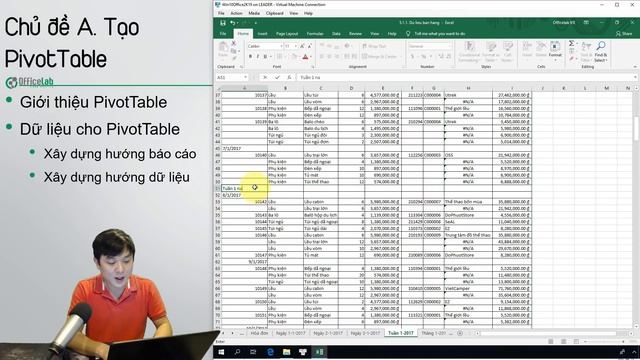Click the AutoSum sigma icon
This screenshot has height=360, width=640.
[x=571, y=43]
